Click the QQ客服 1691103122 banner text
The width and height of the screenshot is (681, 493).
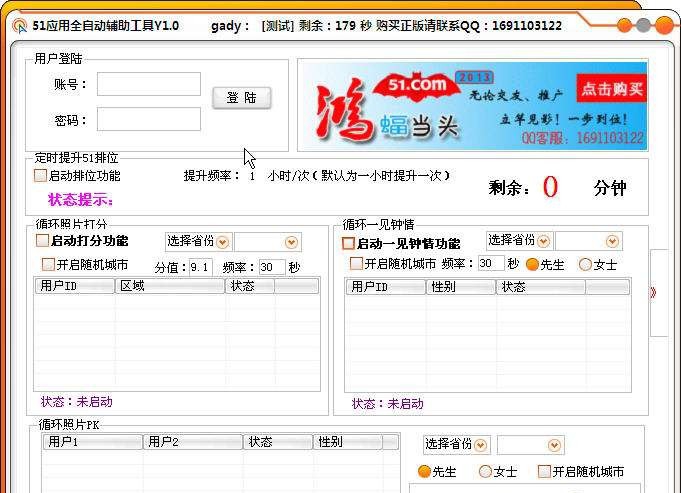582,138
